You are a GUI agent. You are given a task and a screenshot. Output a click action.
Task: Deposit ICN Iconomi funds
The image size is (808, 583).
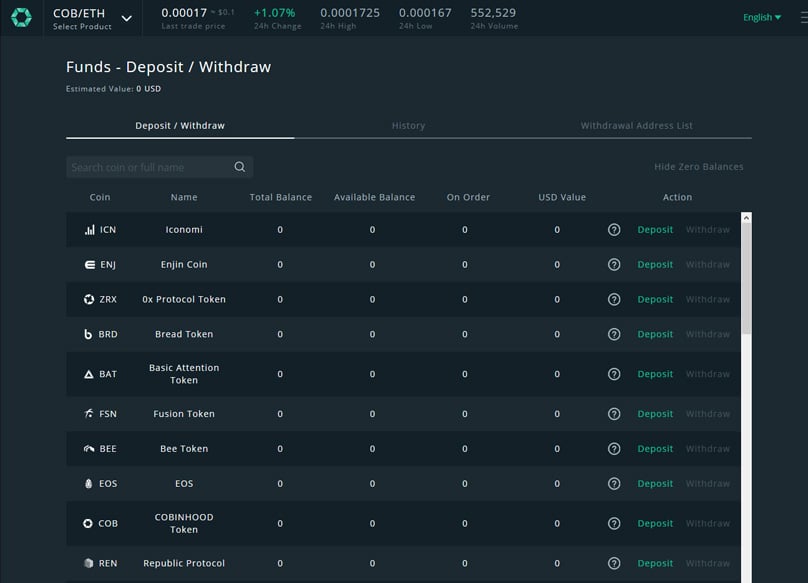[x=655, y=229]
